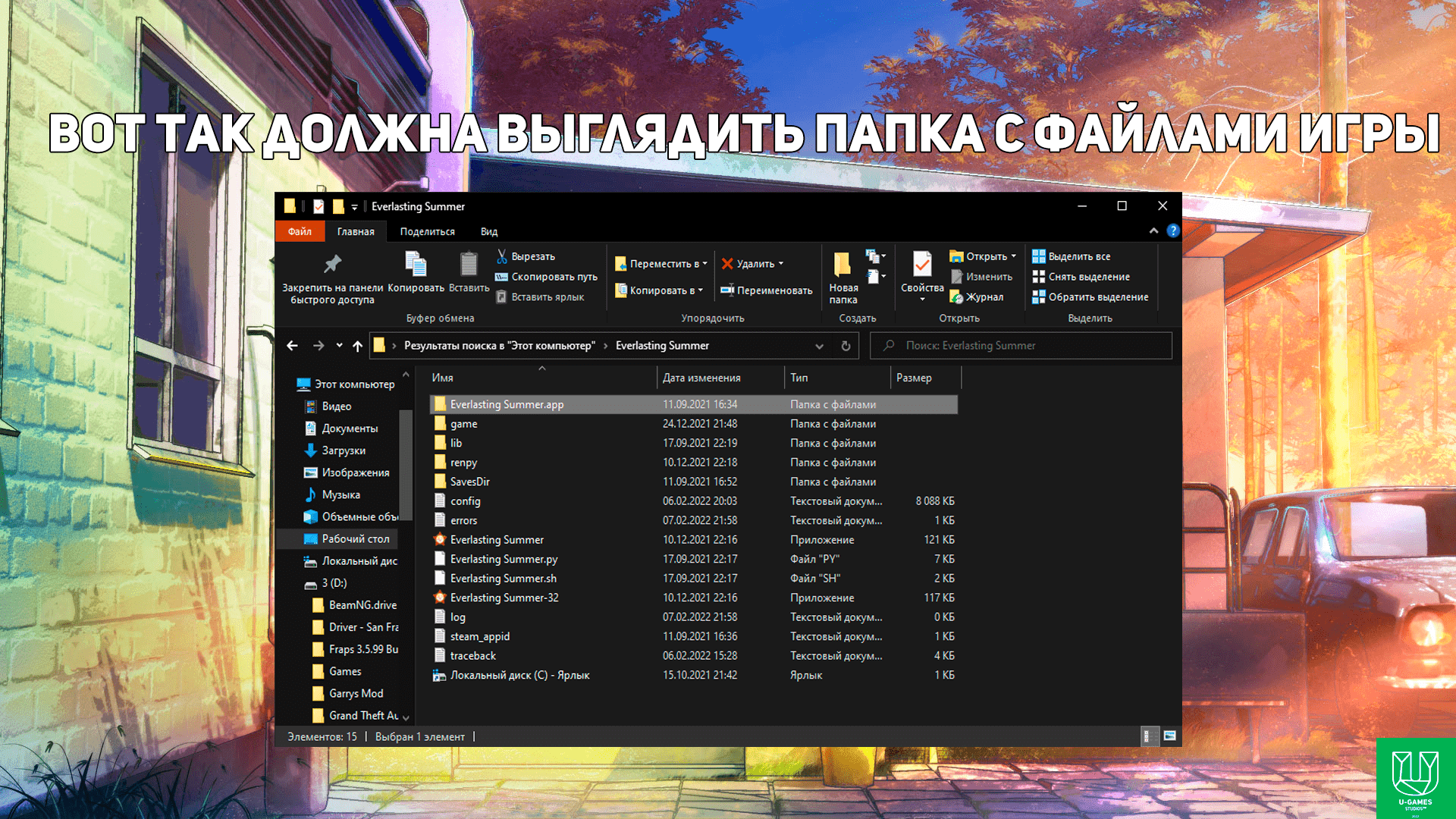Screen dimensions: 1456x819
Task: Click the Paste clipboard icon
Action: coord(469,265)
